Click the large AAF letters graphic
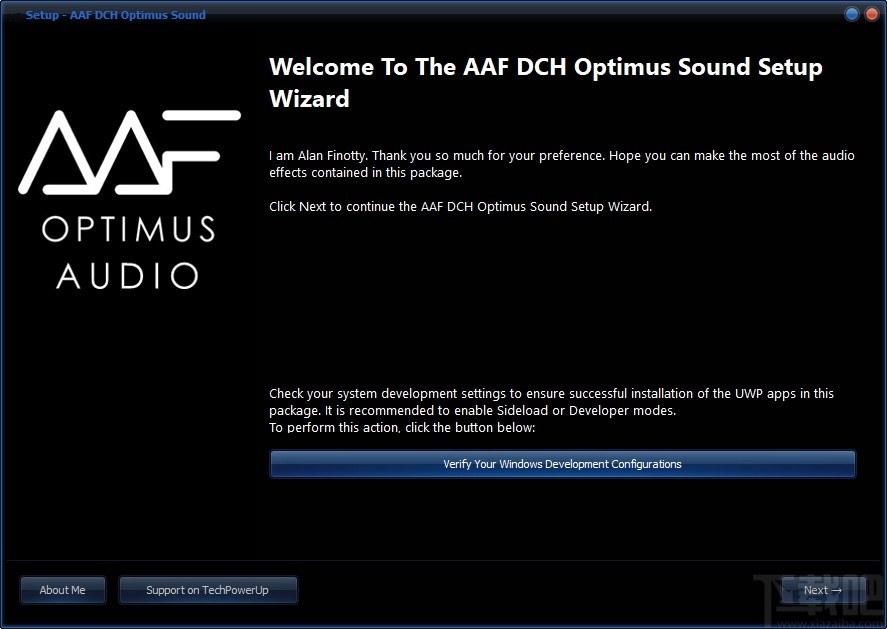This screenshot has height=629, width=887. [128, 150]
